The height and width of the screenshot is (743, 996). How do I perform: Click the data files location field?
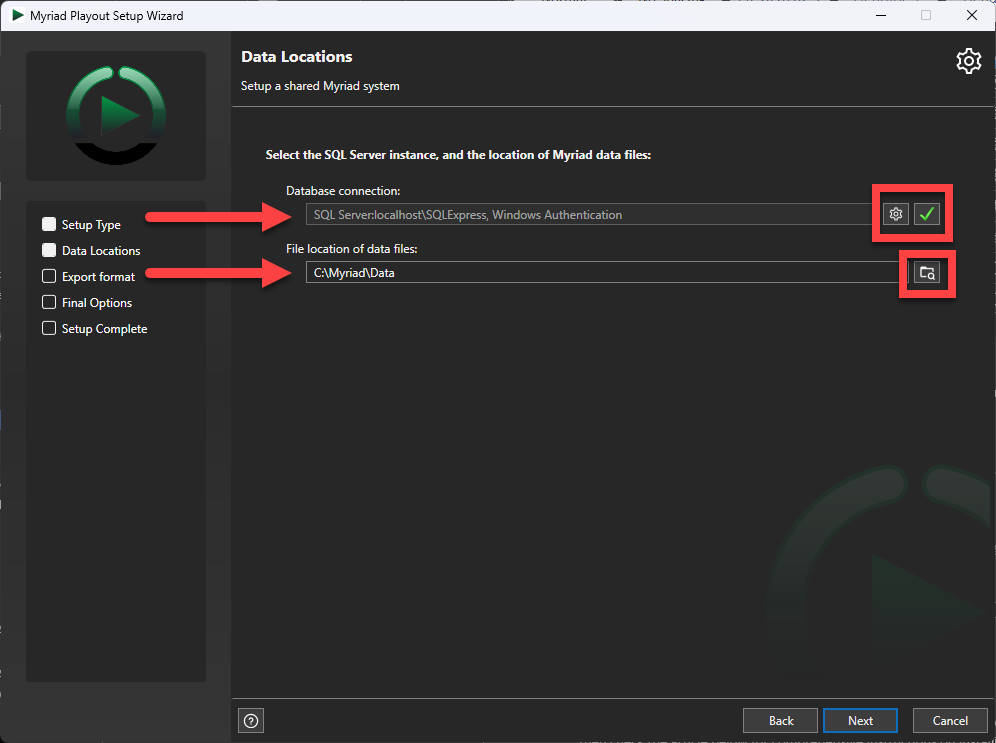click(607, 273)
